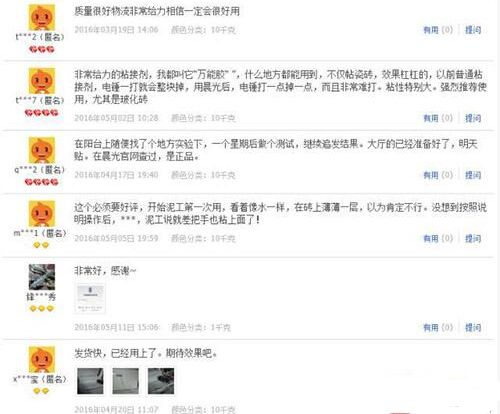Click avatar icon of user q***2
Screen dimensions: 500x414
click(x=41, y=150)
